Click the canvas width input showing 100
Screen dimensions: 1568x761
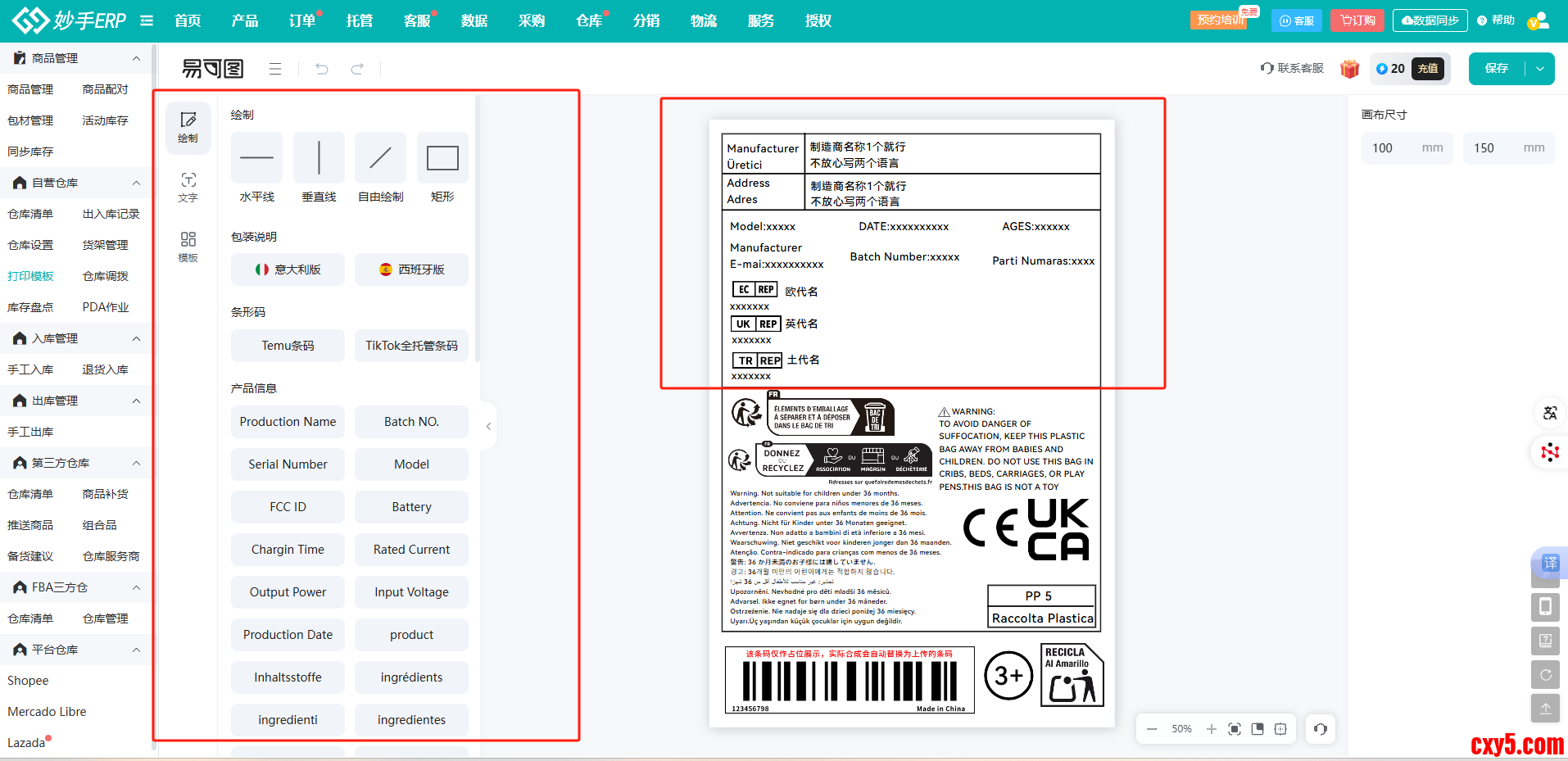(1393, 148)
